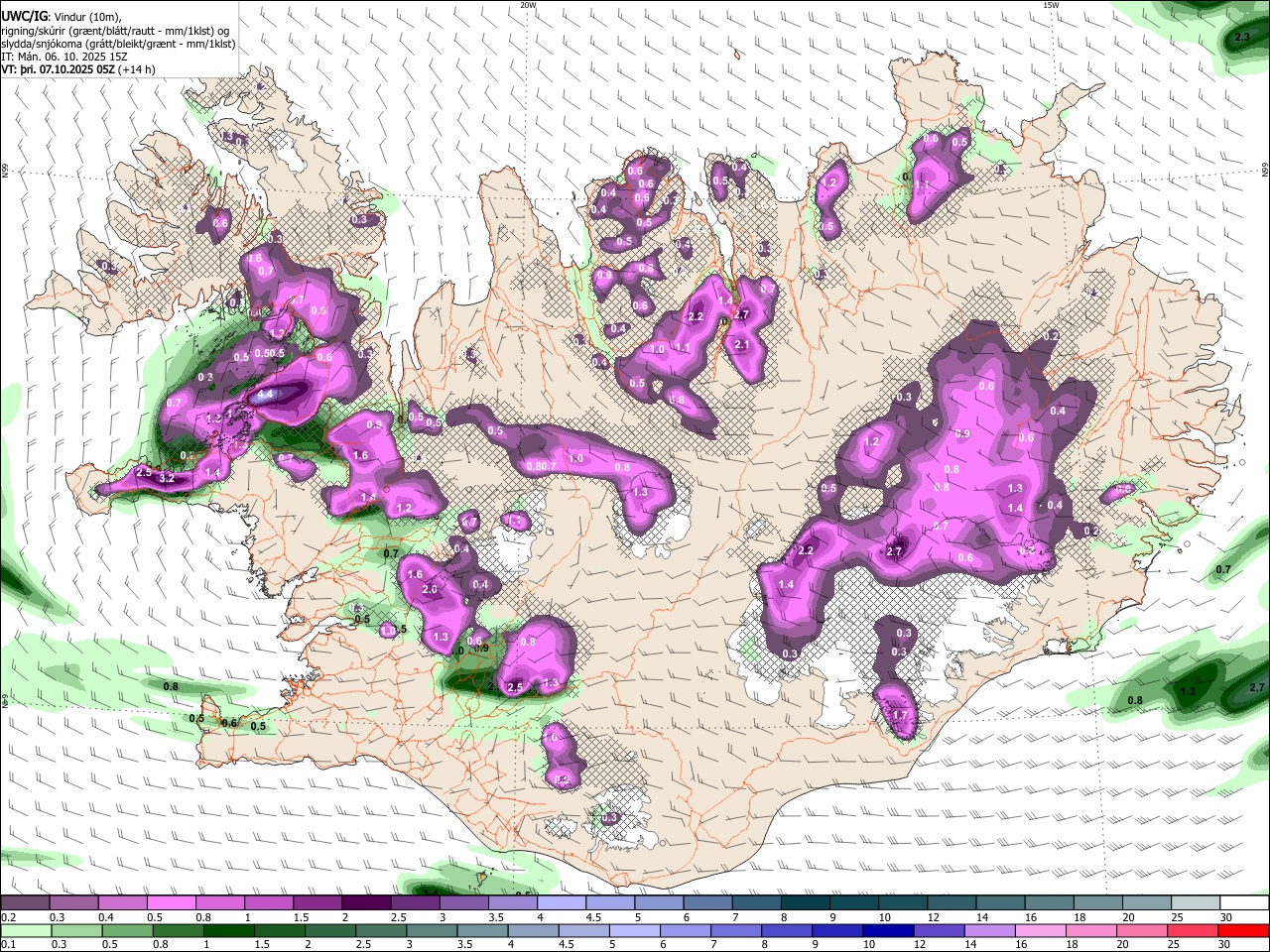Select the 2.1 value label in the north
The width and height of the screenshot is (1270, 952).
(x=741, y=344)
